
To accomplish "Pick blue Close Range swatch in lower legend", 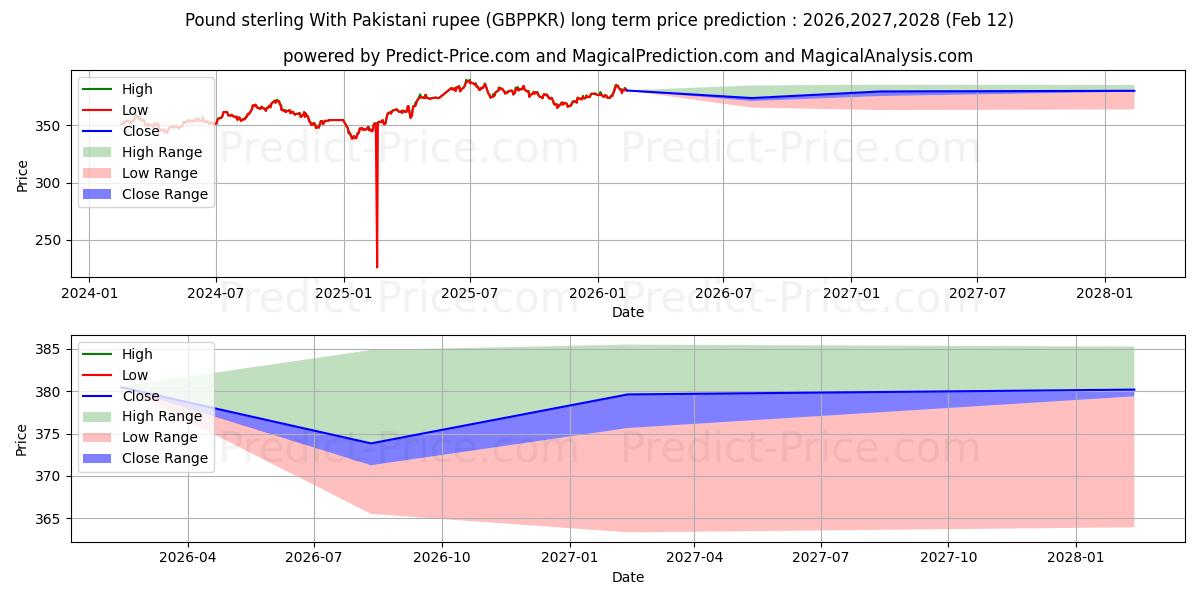I will tap(99, 459).
